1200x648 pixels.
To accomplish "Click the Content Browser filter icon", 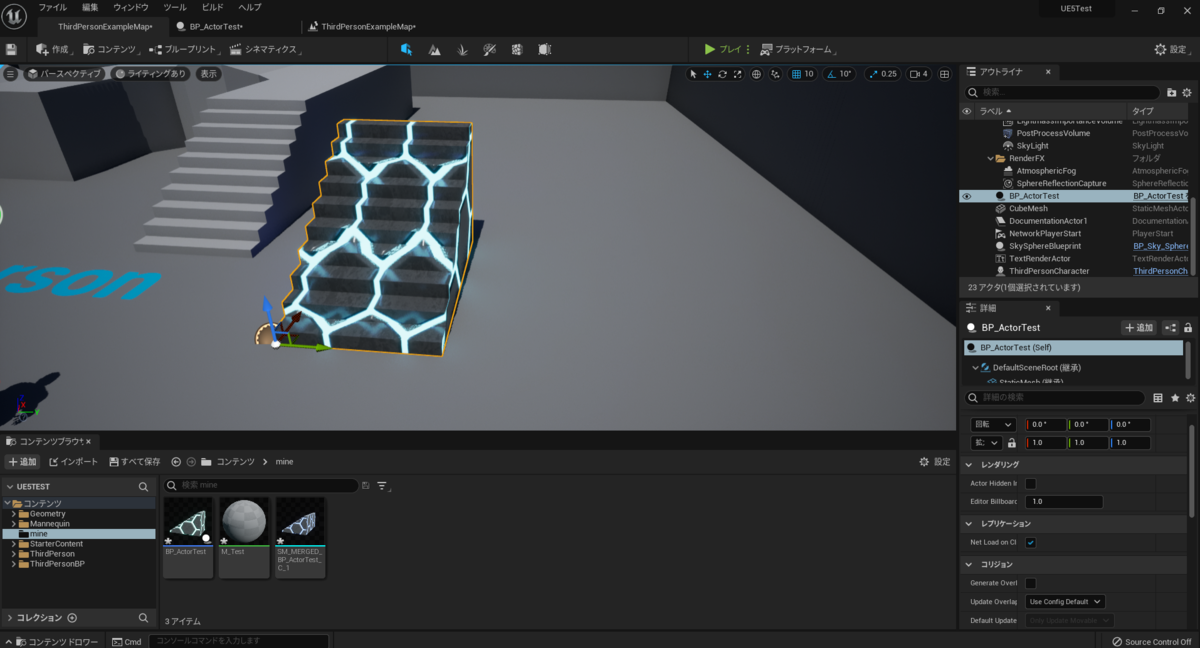I will (382, 486).
